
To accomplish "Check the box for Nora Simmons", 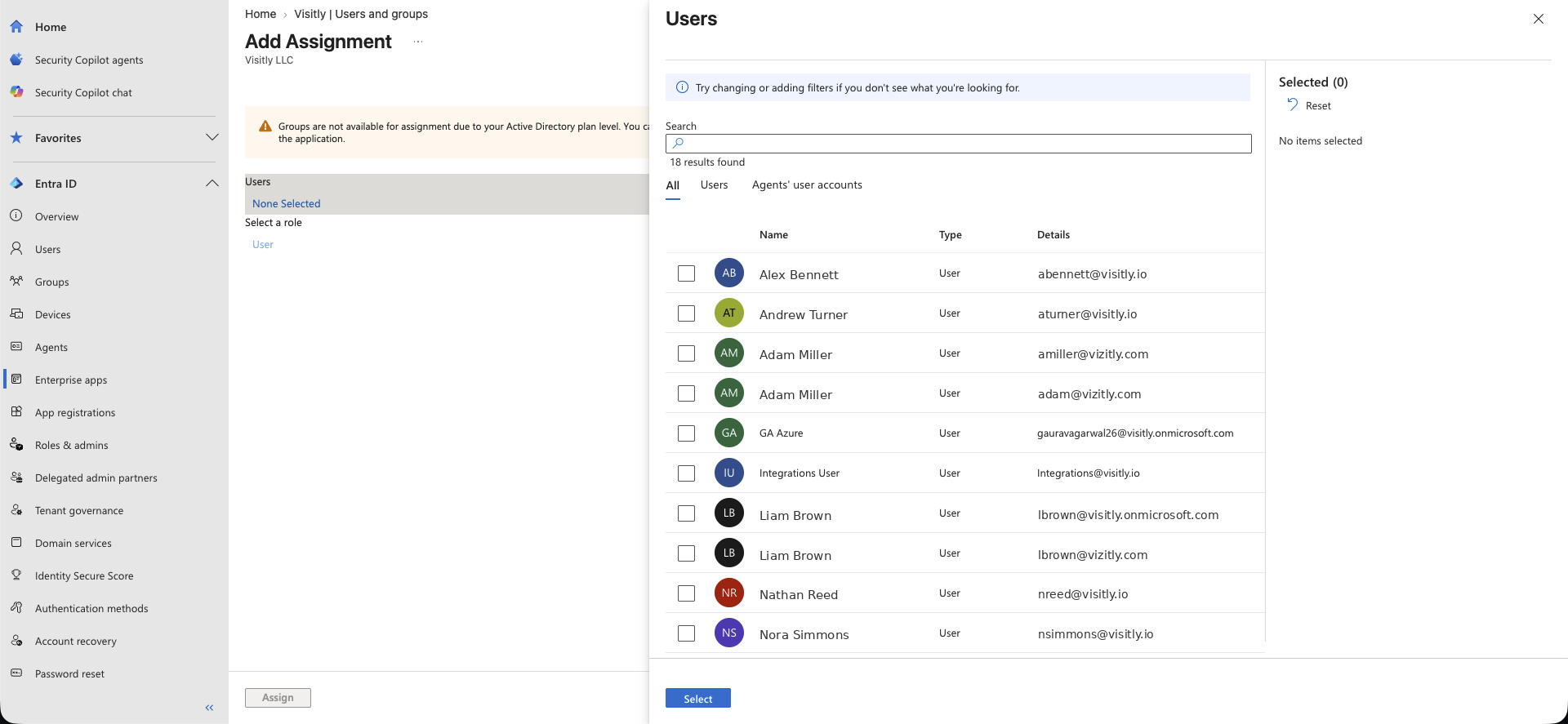I will click(686, 633).
